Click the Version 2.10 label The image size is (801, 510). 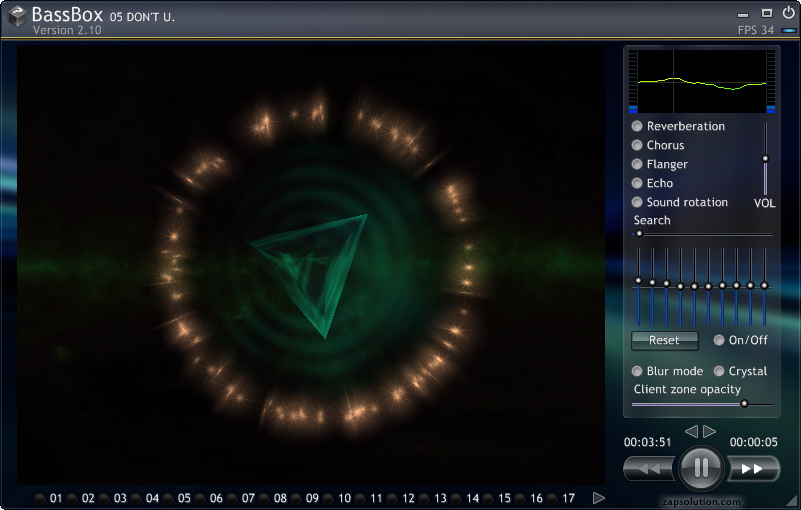(x=67, y=30)
